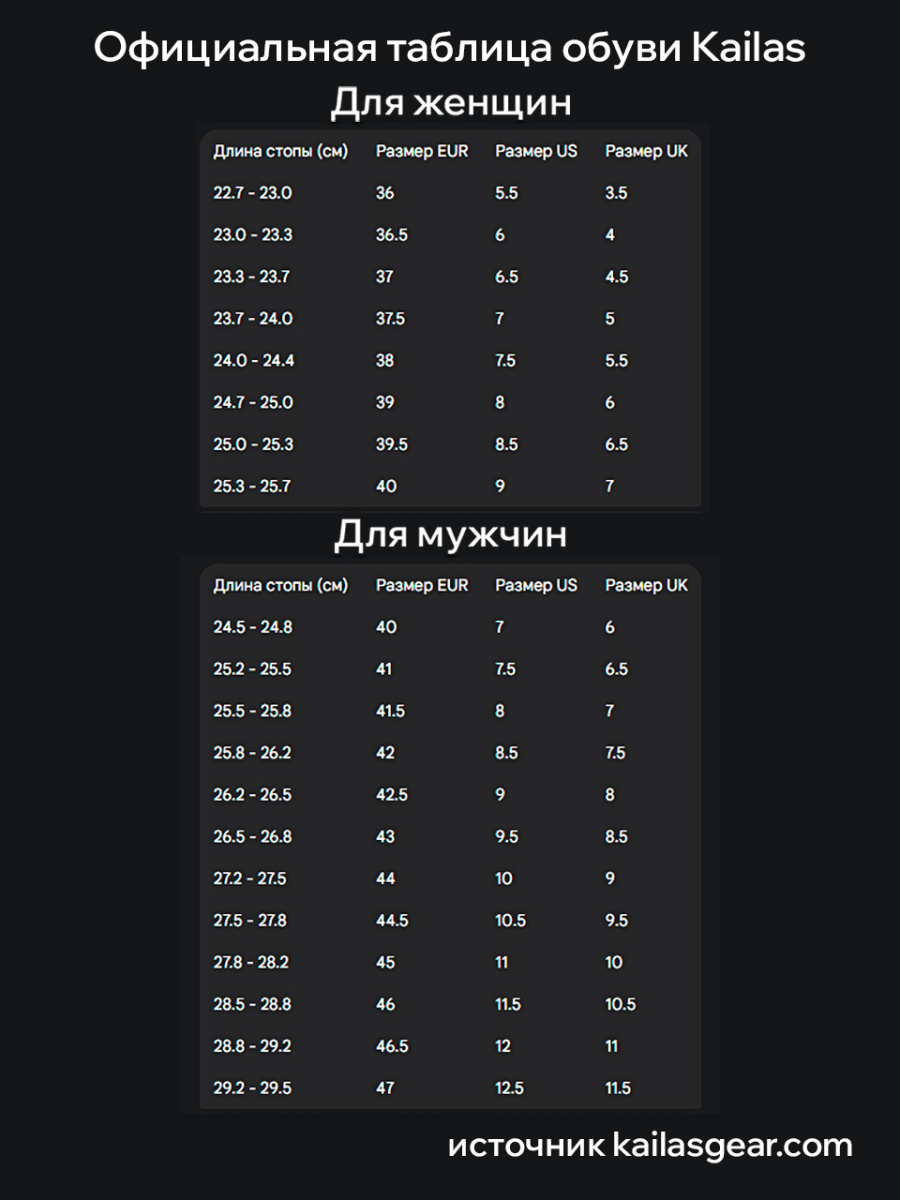Select the foot length row 24.7 - 25.0

pyautogui.click(x=252, y=403)
